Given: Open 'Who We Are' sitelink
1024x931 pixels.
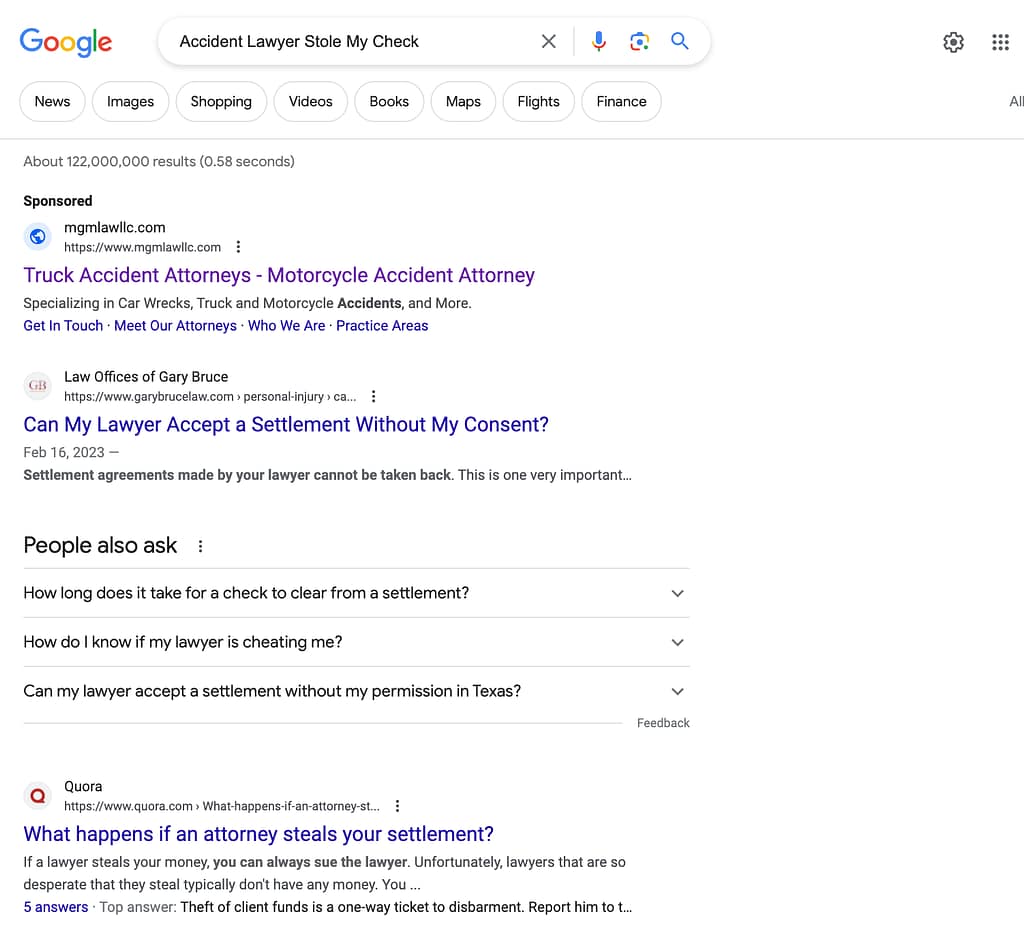Looking at the screenshot, I should point(287,326).
